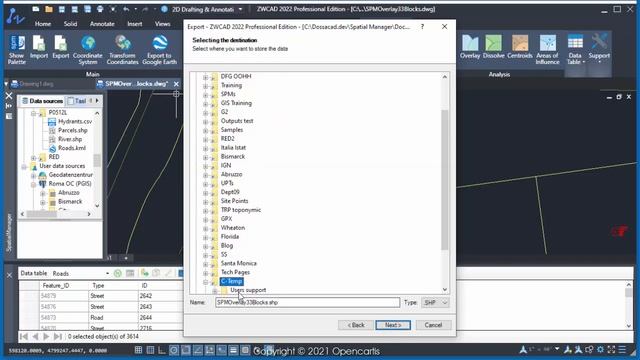This screenshot has width=640, height=360.
Task: Click the Print icon in title toolbar
Action: (100, 9)
